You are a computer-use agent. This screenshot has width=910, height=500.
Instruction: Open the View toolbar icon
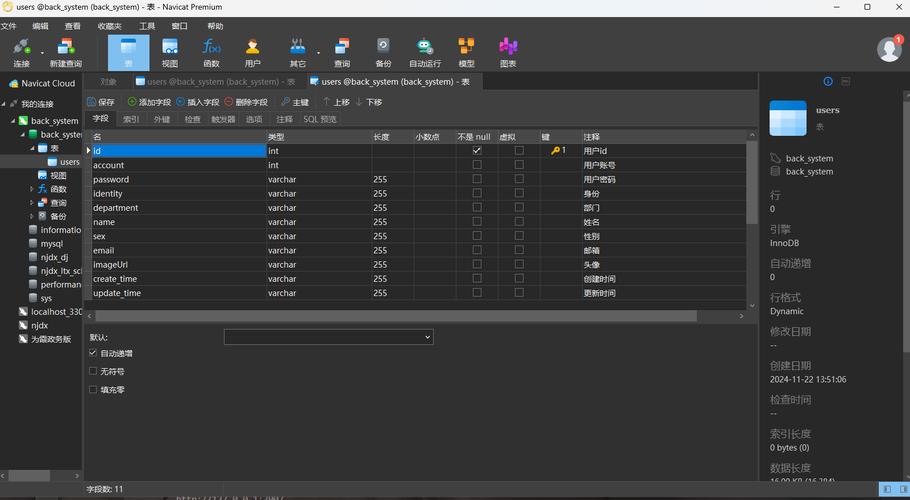click(x=170, y=52)
